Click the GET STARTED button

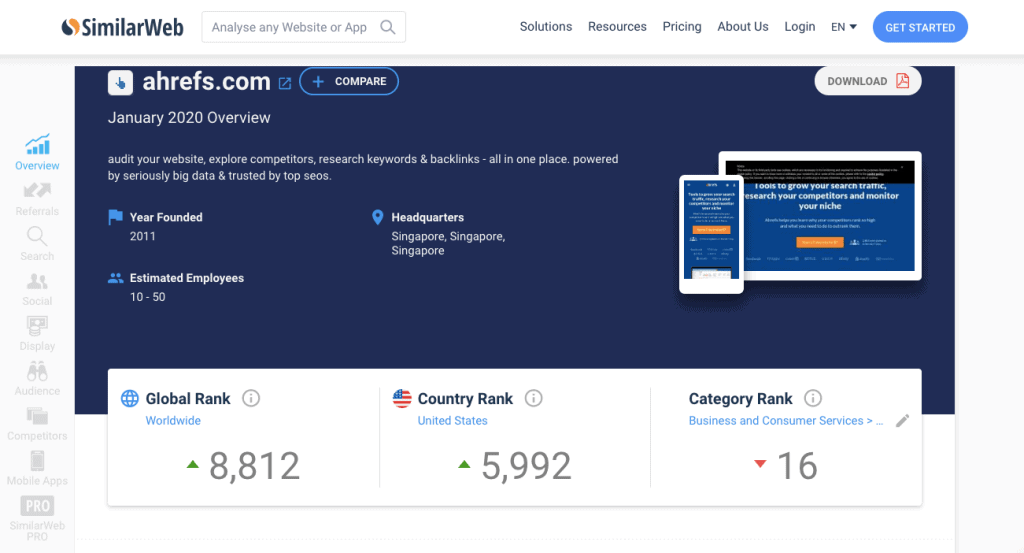920,27
